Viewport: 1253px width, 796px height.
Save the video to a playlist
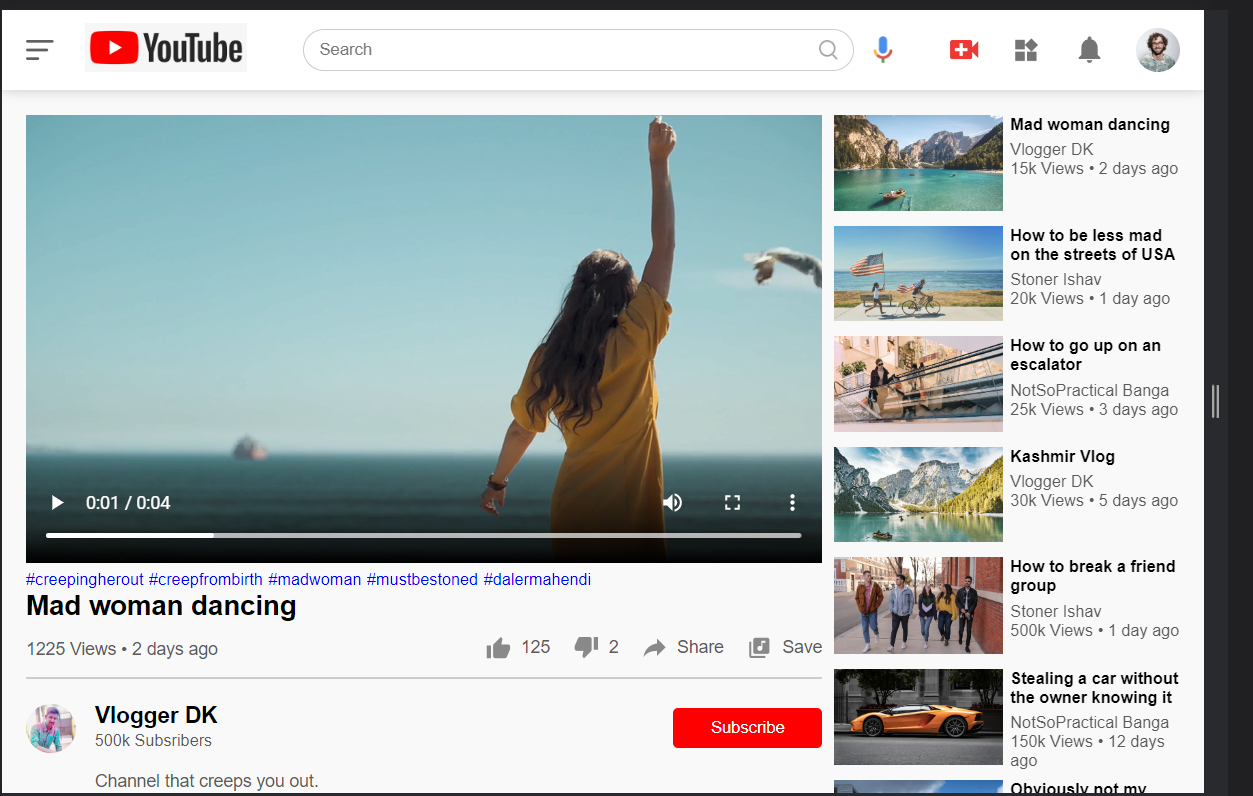pyautogui.click(x=785, y=647)
